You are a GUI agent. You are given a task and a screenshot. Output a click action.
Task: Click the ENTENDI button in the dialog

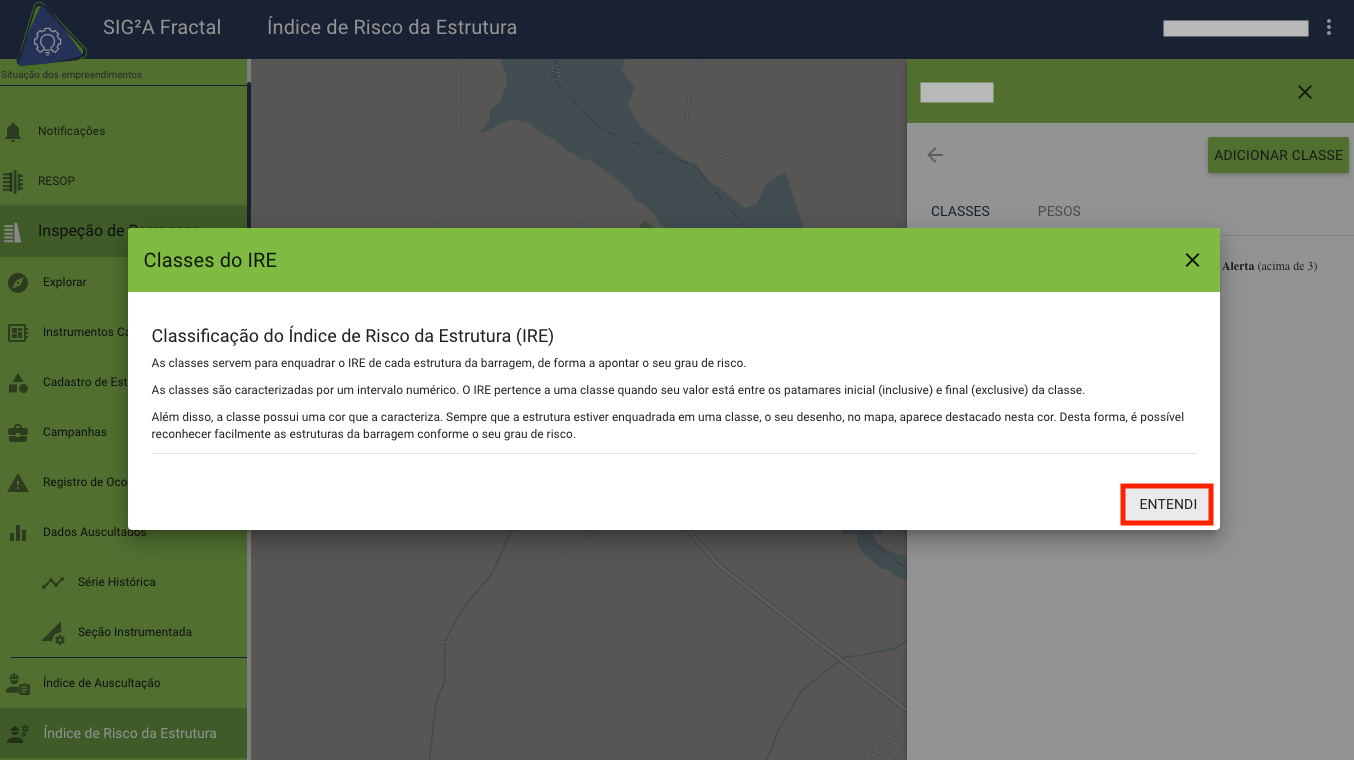(x=1167, y=504)
